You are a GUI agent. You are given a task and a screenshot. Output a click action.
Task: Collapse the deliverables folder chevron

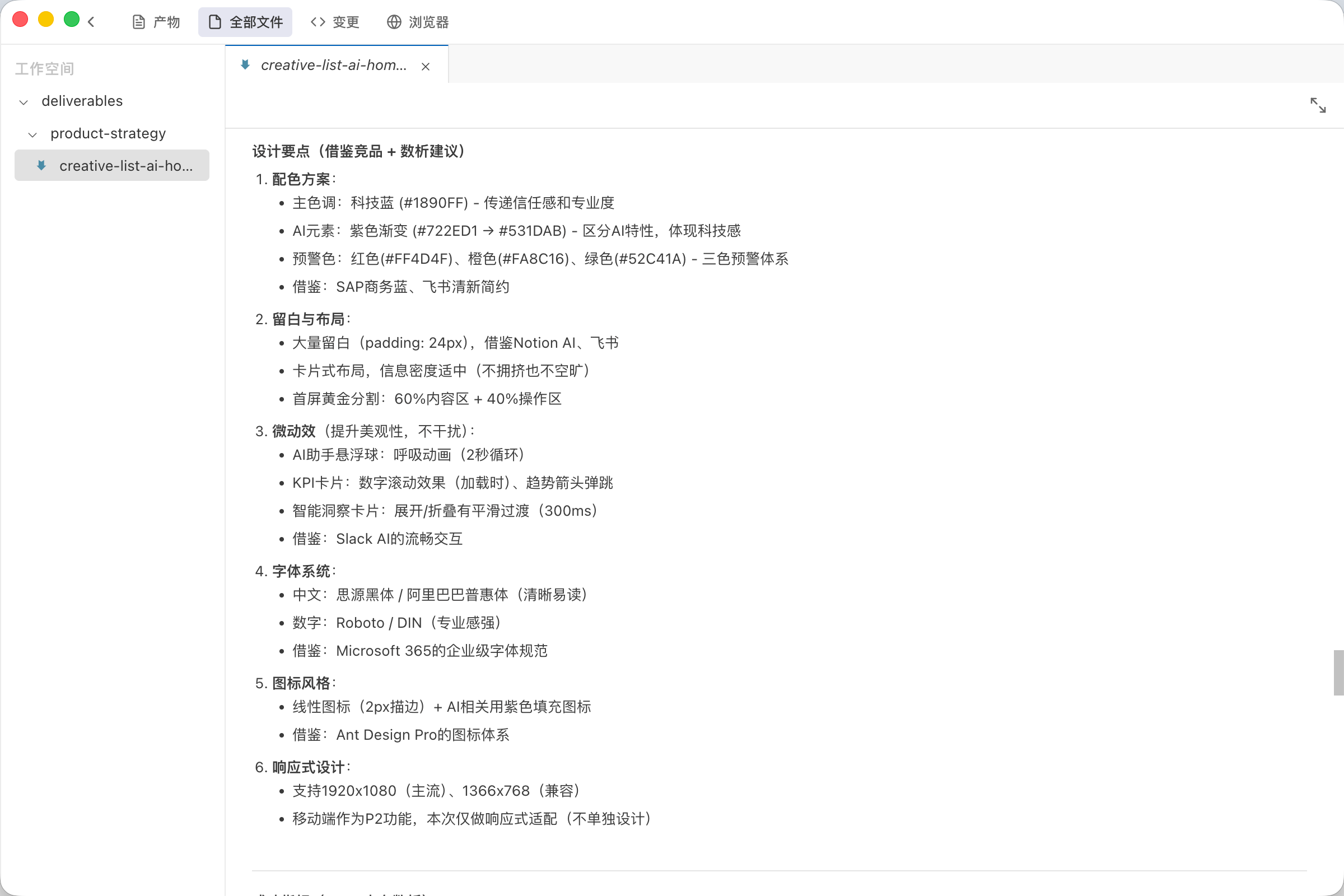(24, 102)
